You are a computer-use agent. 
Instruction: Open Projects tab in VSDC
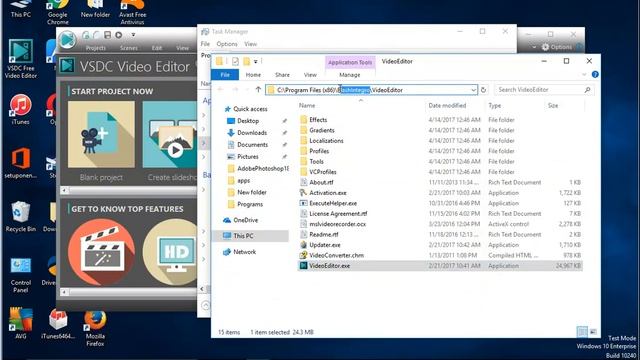96,48
